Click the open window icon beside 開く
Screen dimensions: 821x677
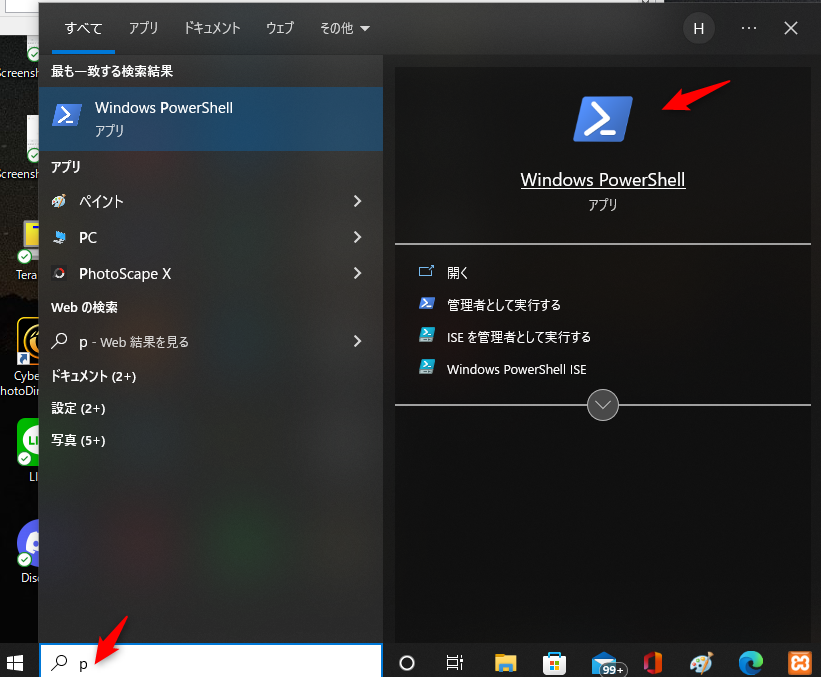tap(426, 271)
